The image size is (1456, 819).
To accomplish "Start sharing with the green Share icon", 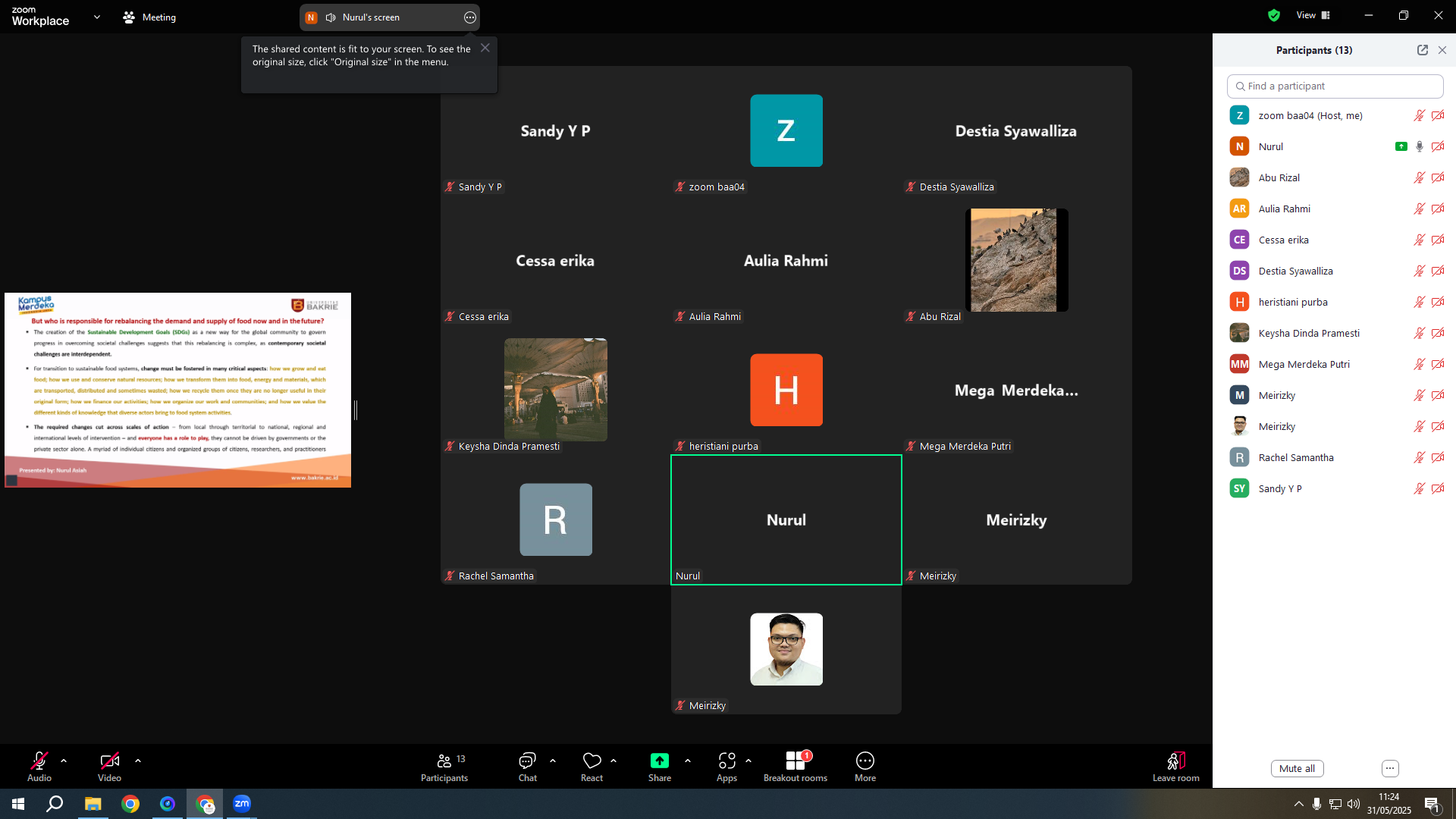I will [659, 761].
